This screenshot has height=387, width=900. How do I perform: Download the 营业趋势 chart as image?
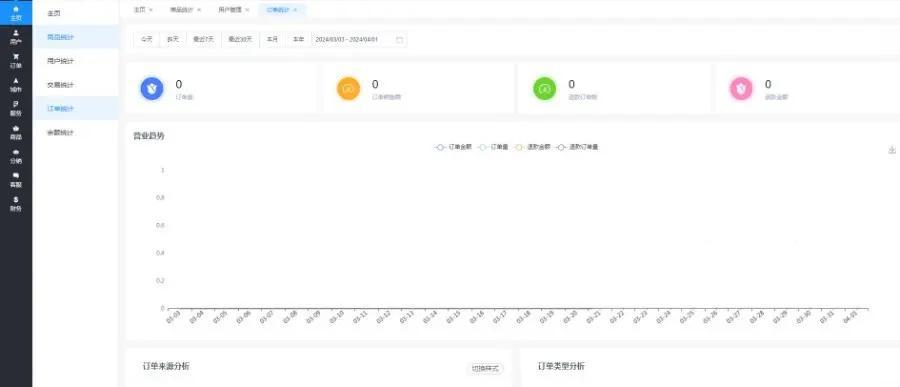point(891,150)
